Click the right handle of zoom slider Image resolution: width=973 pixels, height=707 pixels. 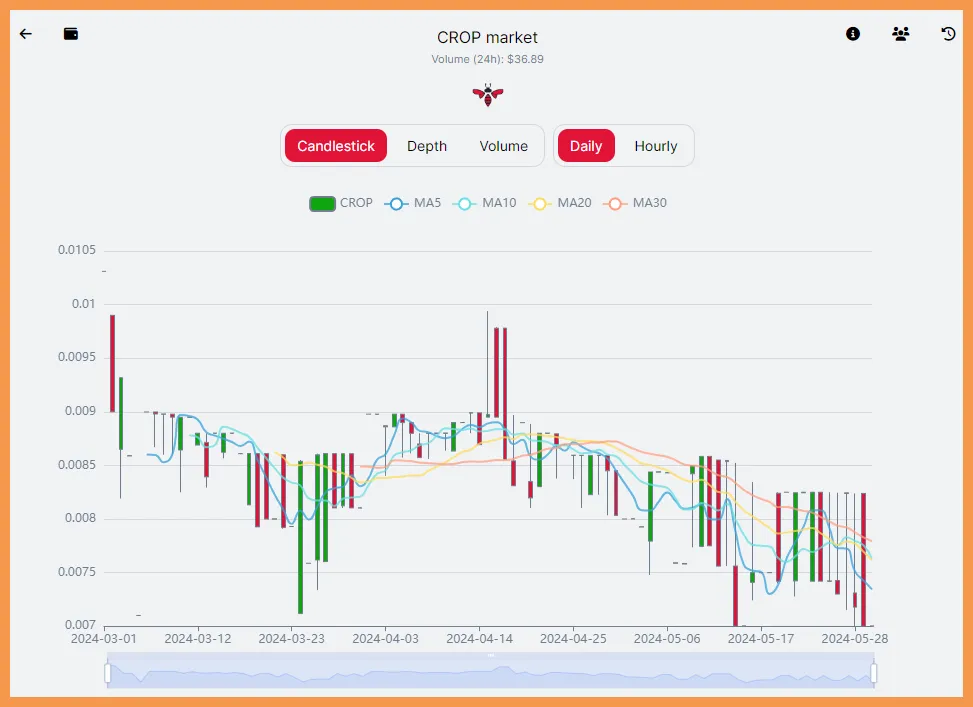pyautogui.click(x=874, y=673)
